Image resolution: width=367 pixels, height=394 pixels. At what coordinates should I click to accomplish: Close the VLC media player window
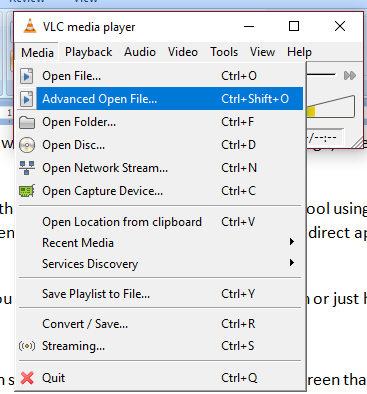[x=340, y=26]
